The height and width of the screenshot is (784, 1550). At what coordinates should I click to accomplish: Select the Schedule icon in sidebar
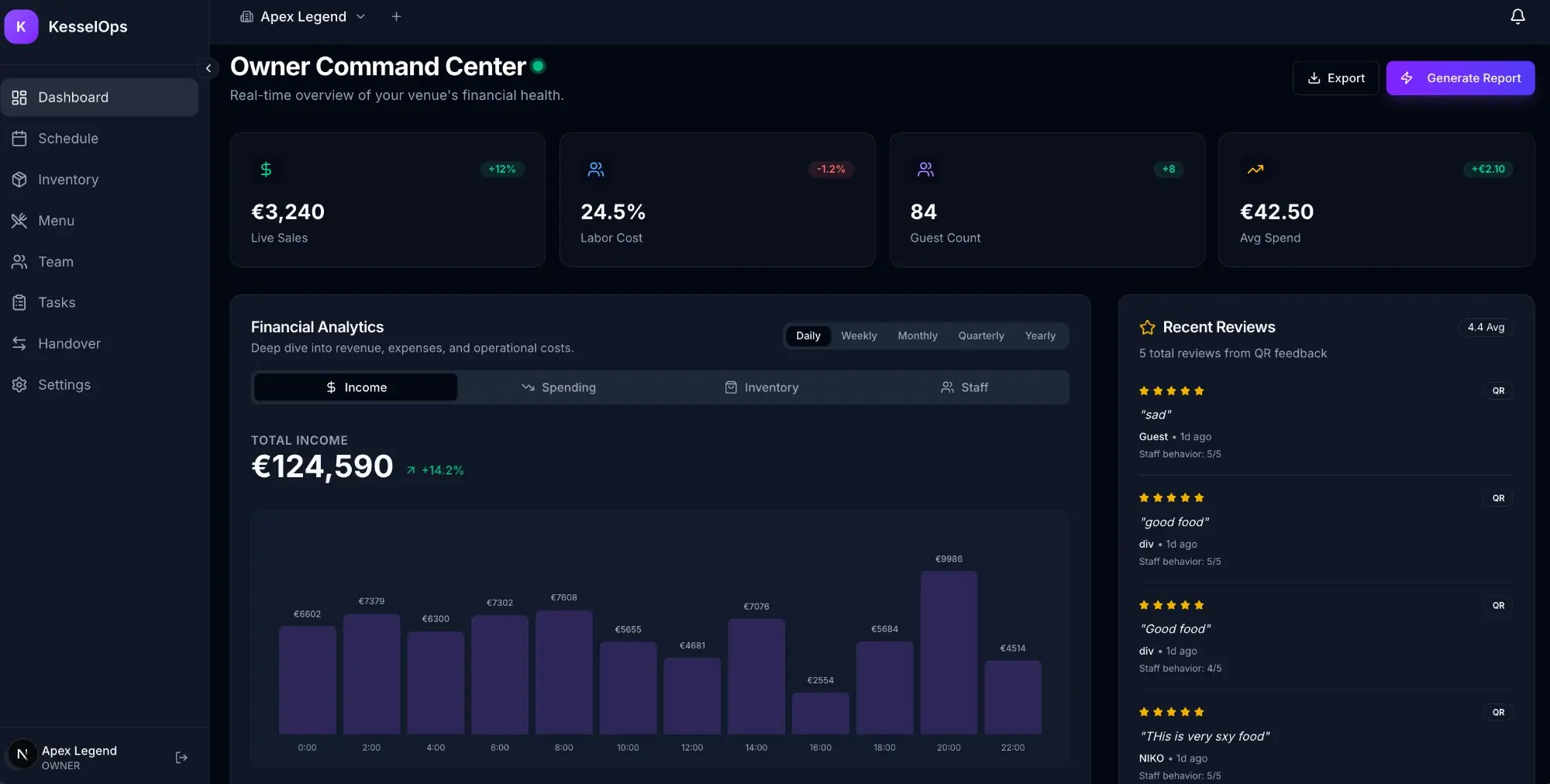pyautogui.click(x=20, y=138)
